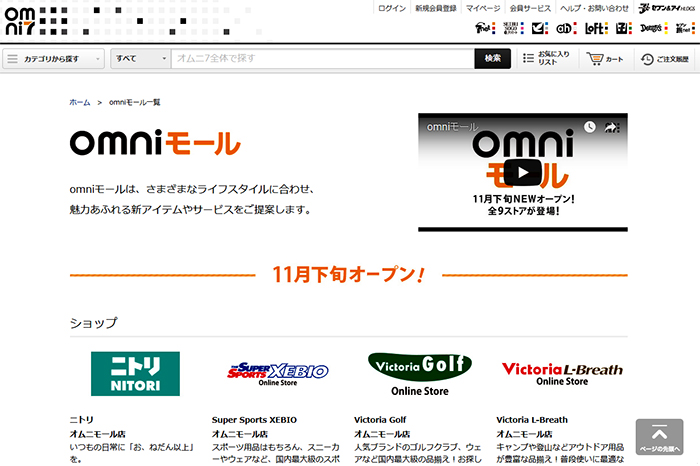Click the Super Sports XEBIO logo
700x466 pixels.
[x=278, y=374]
